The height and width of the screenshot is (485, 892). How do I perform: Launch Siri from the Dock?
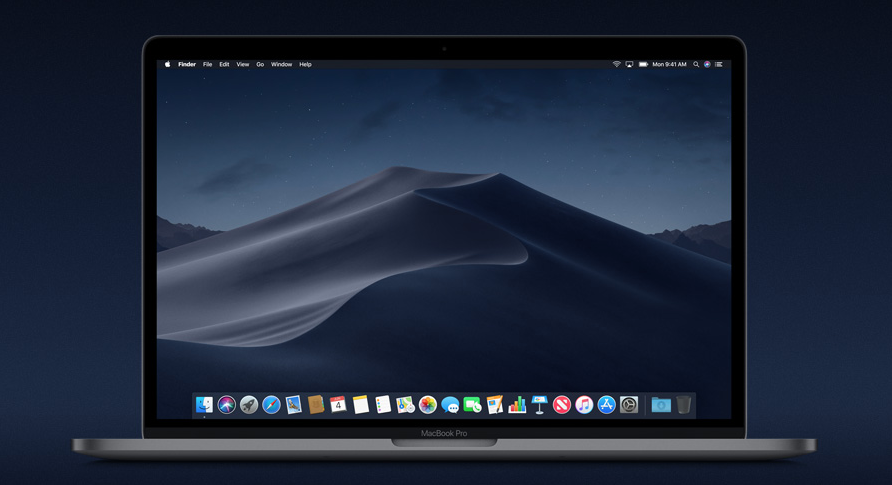pos(226,405)
